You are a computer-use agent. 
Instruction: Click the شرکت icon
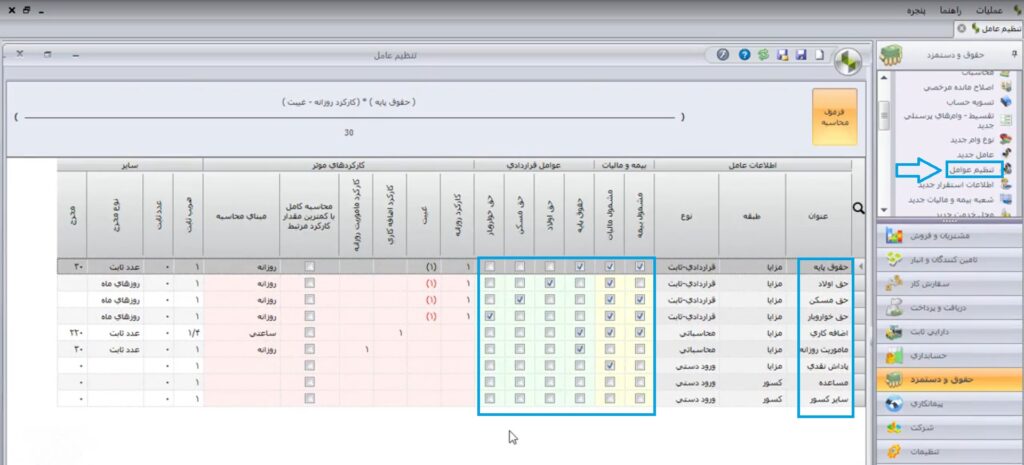(x=894, y=428)
